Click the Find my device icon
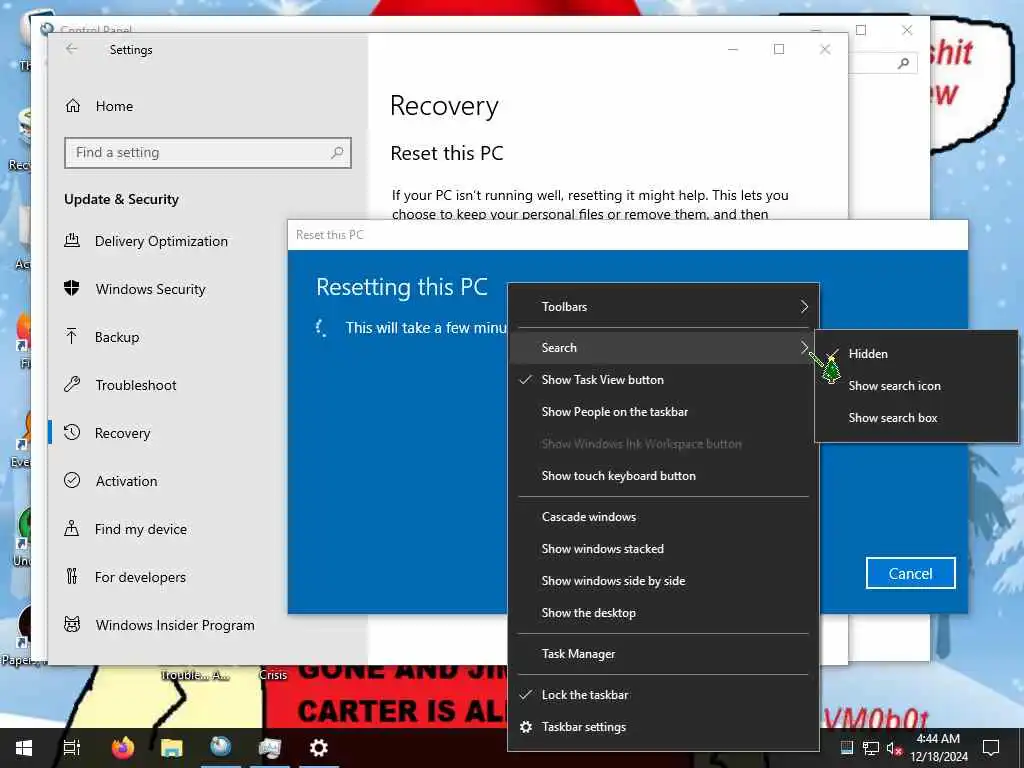This screenshot has width=1024, height=768. point(72,528)
